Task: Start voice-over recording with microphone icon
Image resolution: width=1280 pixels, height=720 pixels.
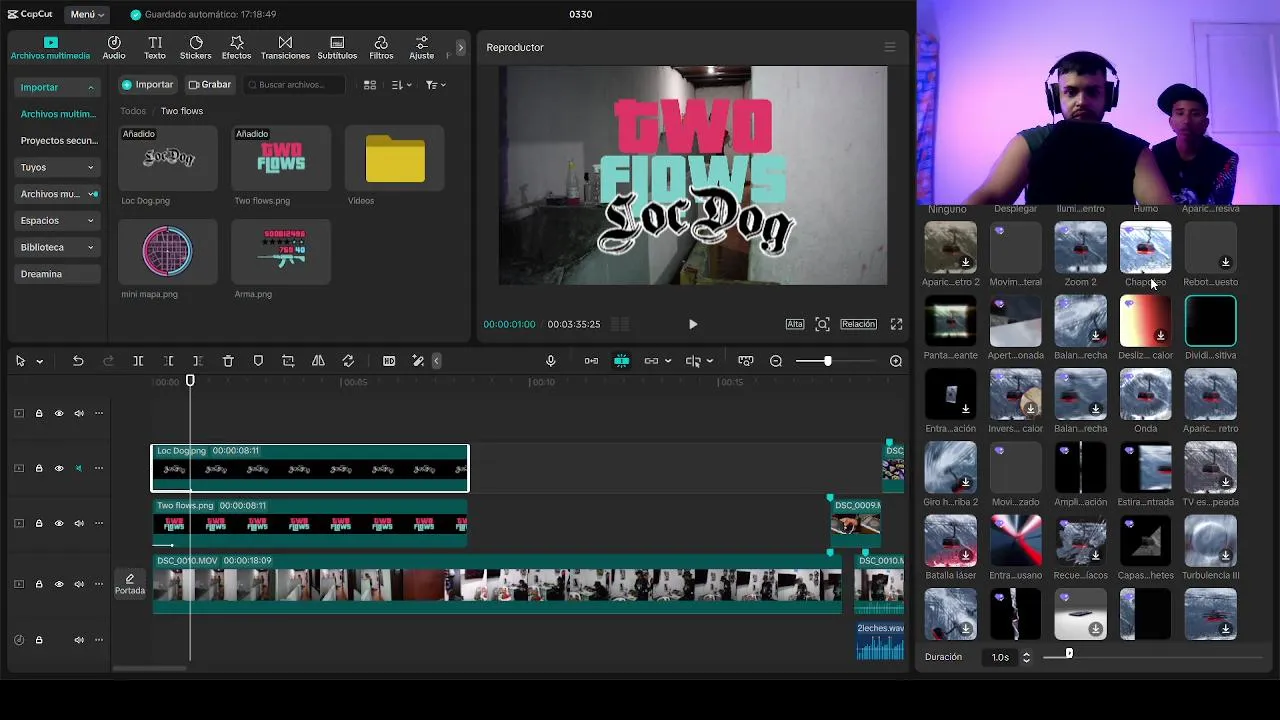Action: coord(550,361)
